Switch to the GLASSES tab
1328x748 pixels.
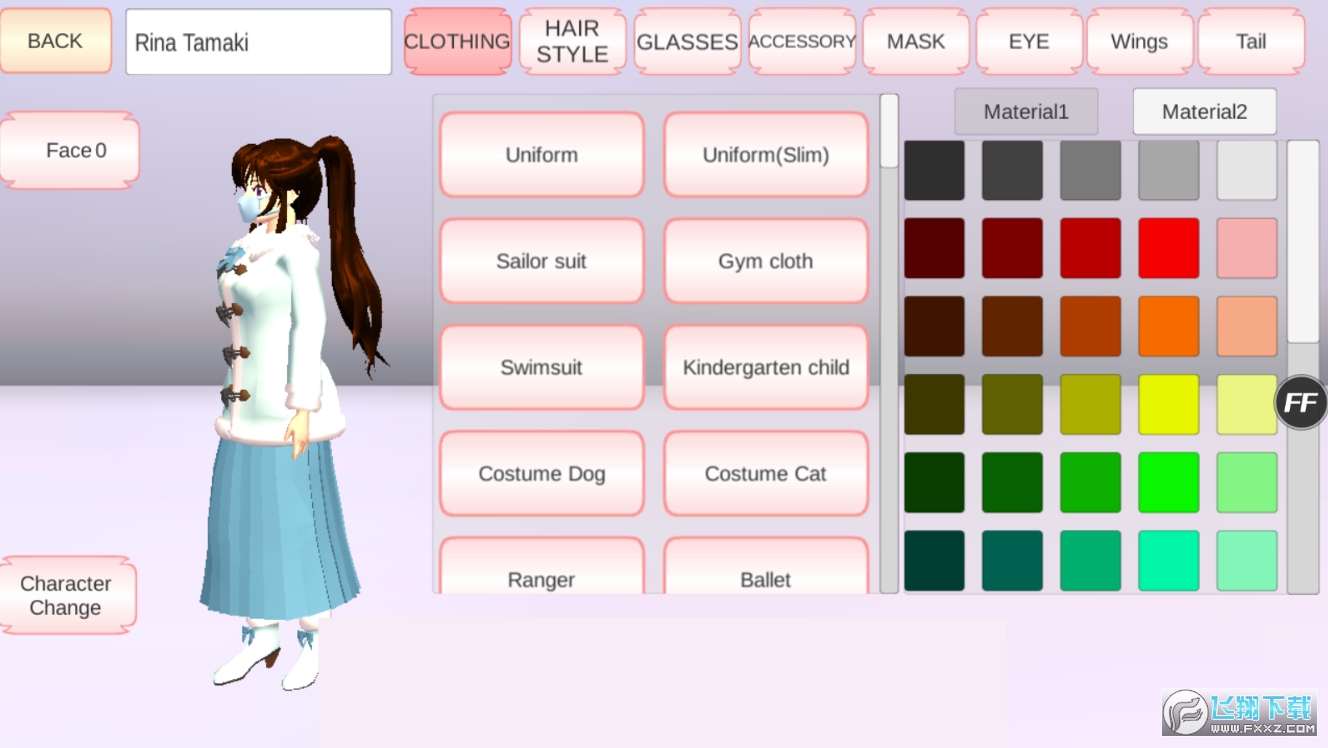pos(687,42)
